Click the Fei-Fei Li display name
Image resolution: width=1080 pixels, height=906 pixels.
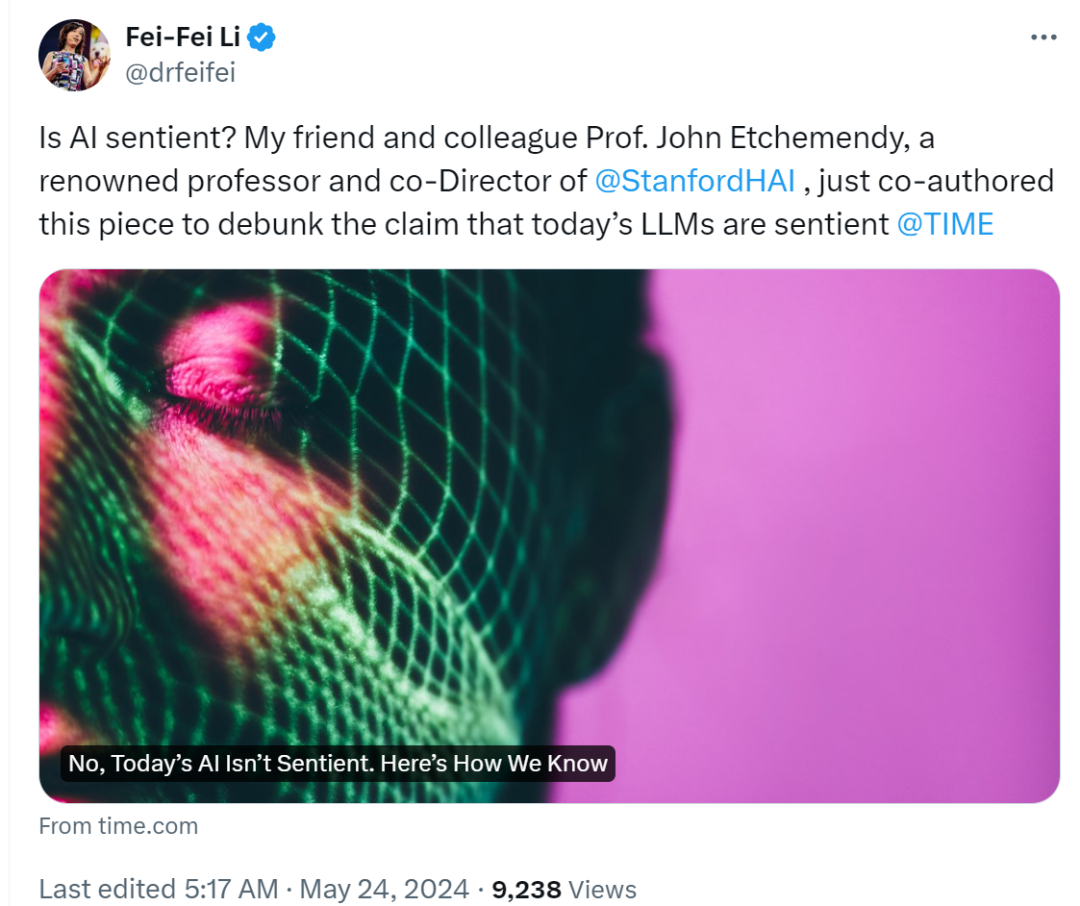[x=183, y=37]
